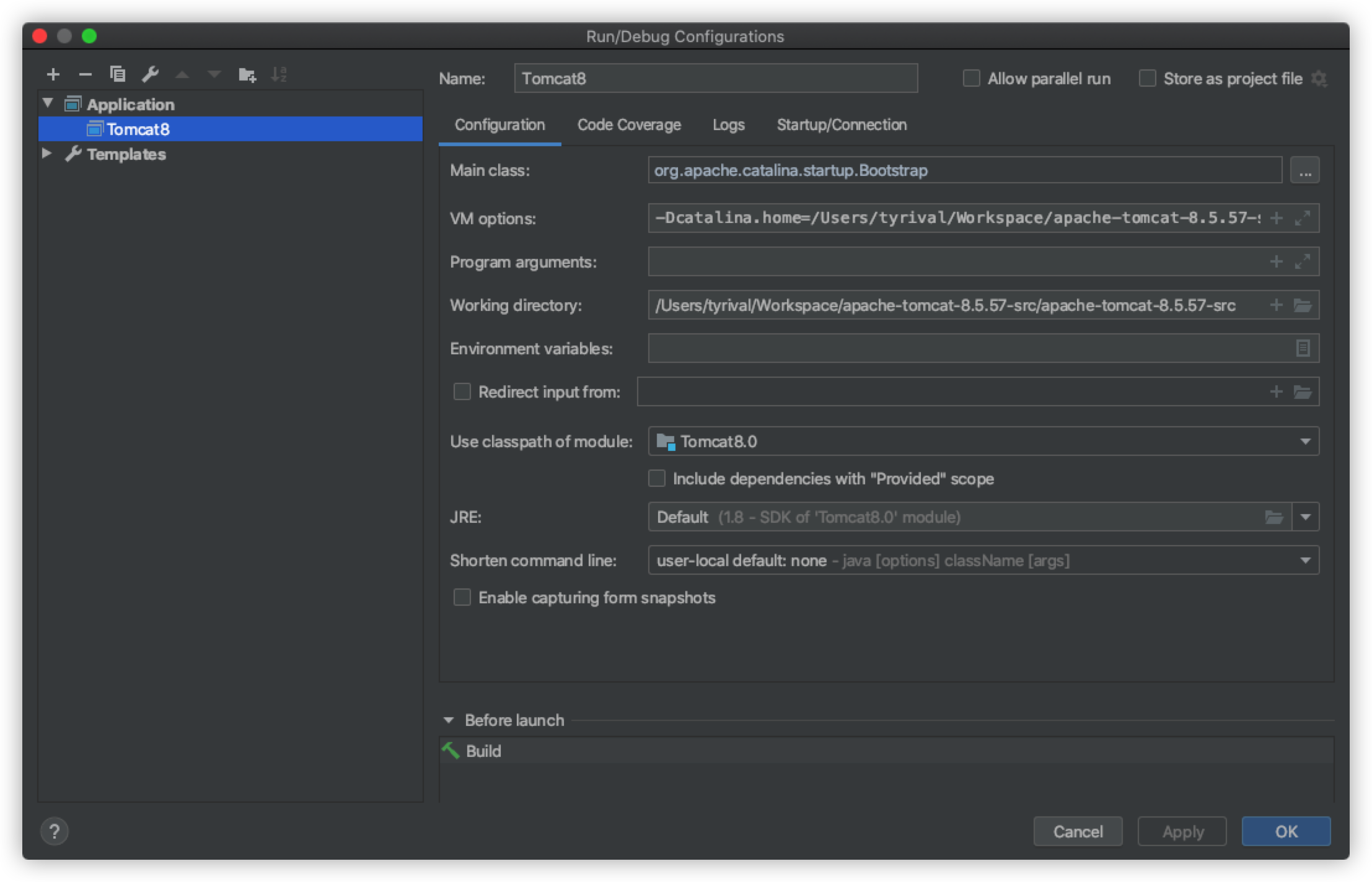
Task: Browse file for Redirect input from
Action: [1303, 392]
